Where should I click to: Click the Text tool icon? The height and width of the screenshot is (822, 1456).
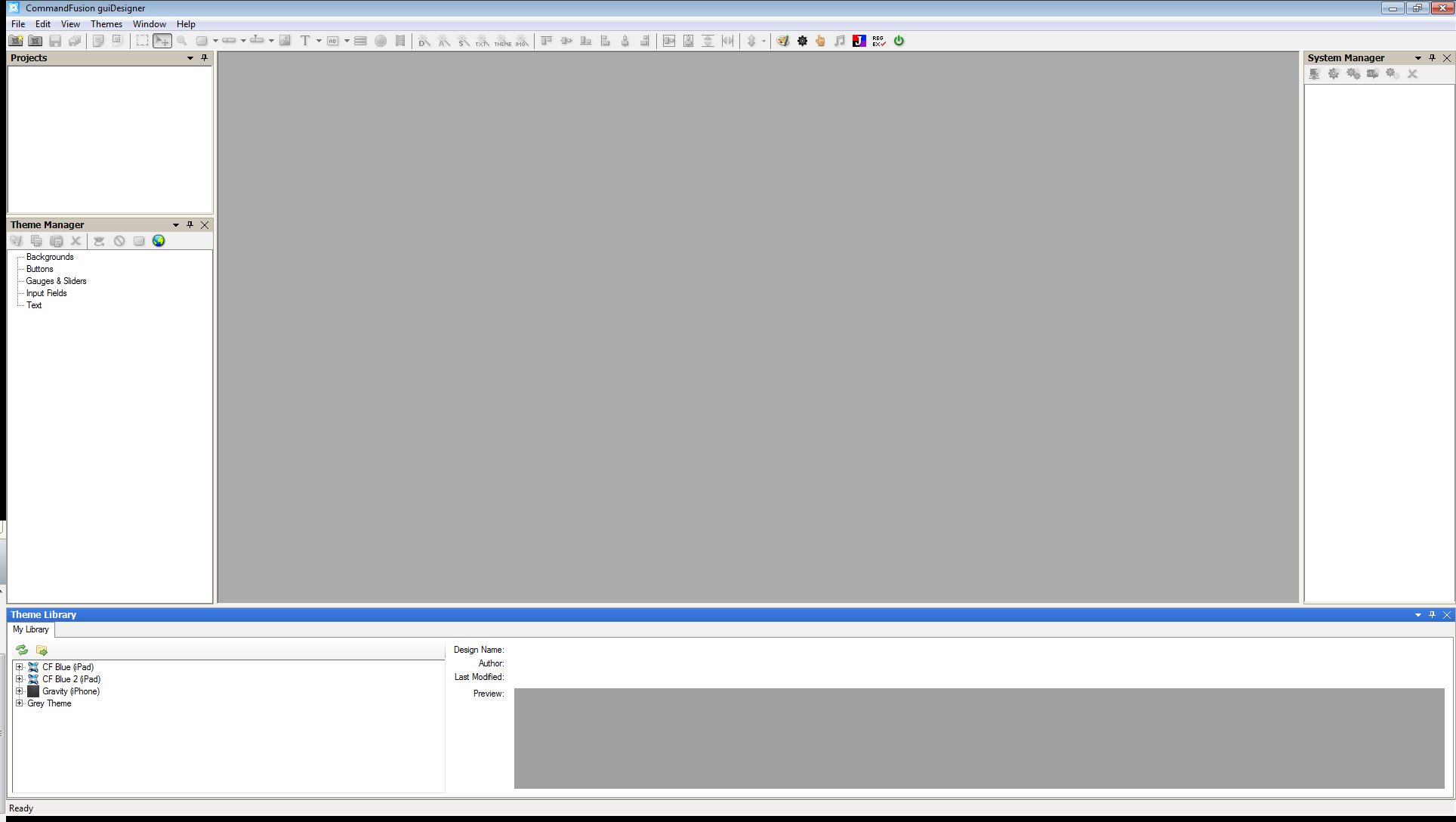pos(305,41)
